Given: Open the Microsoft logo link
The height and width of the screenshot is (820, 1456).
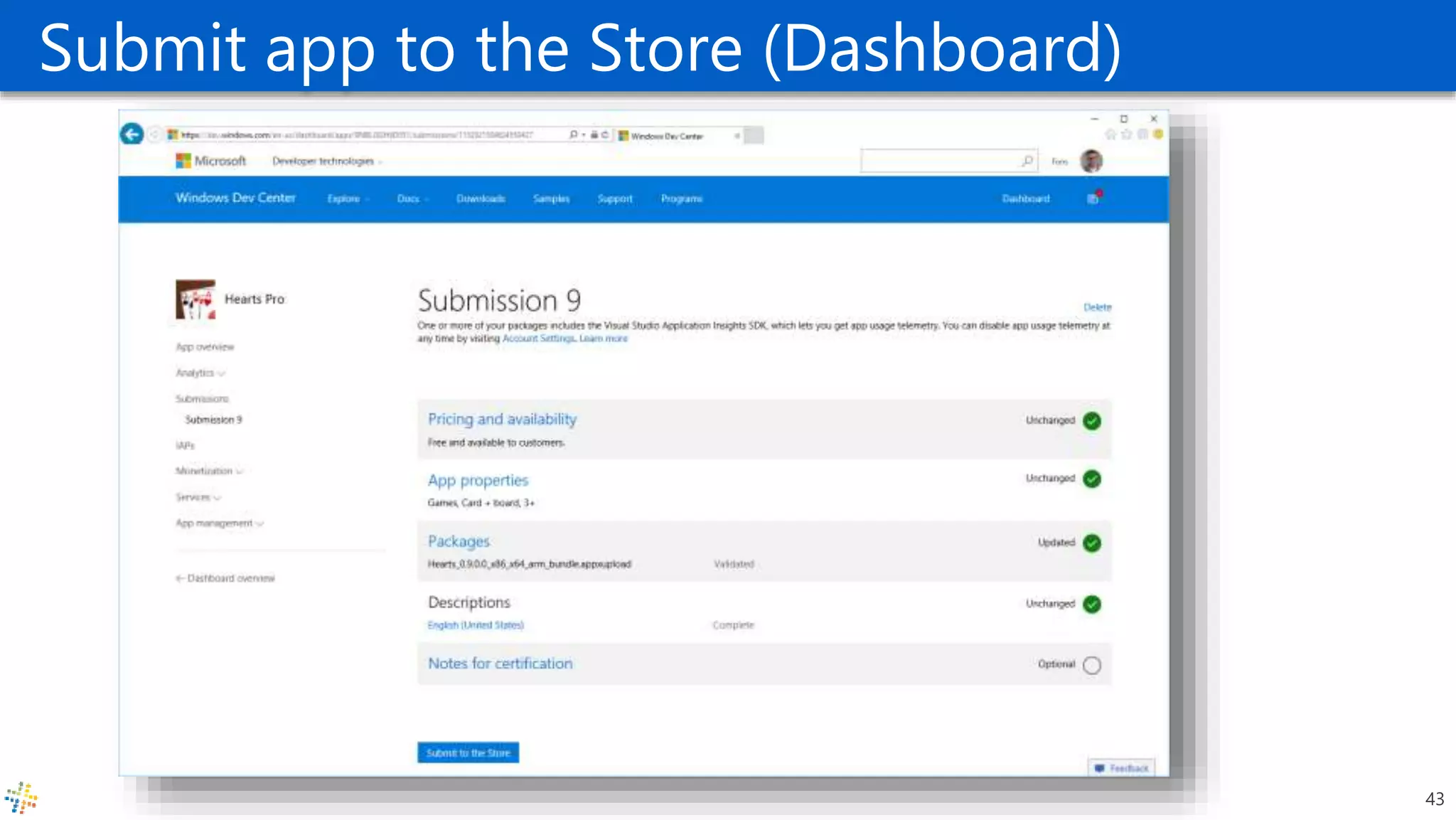Looking at the screenshot, I should [210, 161].
